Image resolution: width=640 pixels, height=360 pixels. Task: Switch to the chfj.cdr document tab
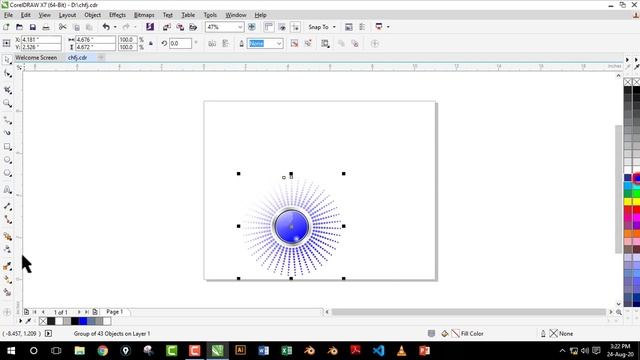pos(78,58)
